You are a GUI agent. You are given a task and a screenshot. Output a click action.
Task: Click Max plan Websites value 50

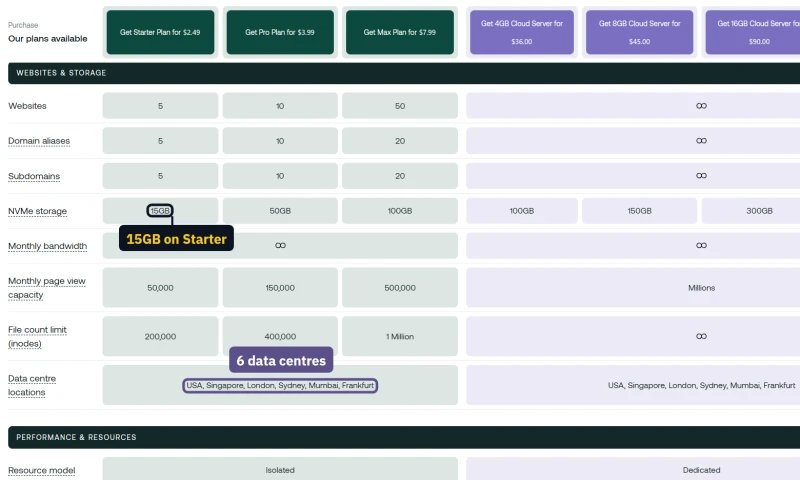(399, 106)
